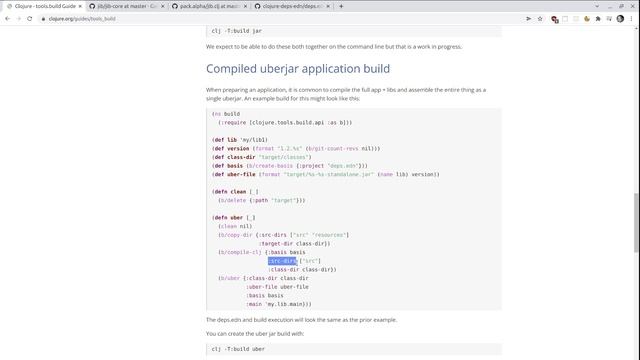Click the '(defn uber [_]' line
The width and height of the screenshot is (640, 360).
click(x=233, y=218)
